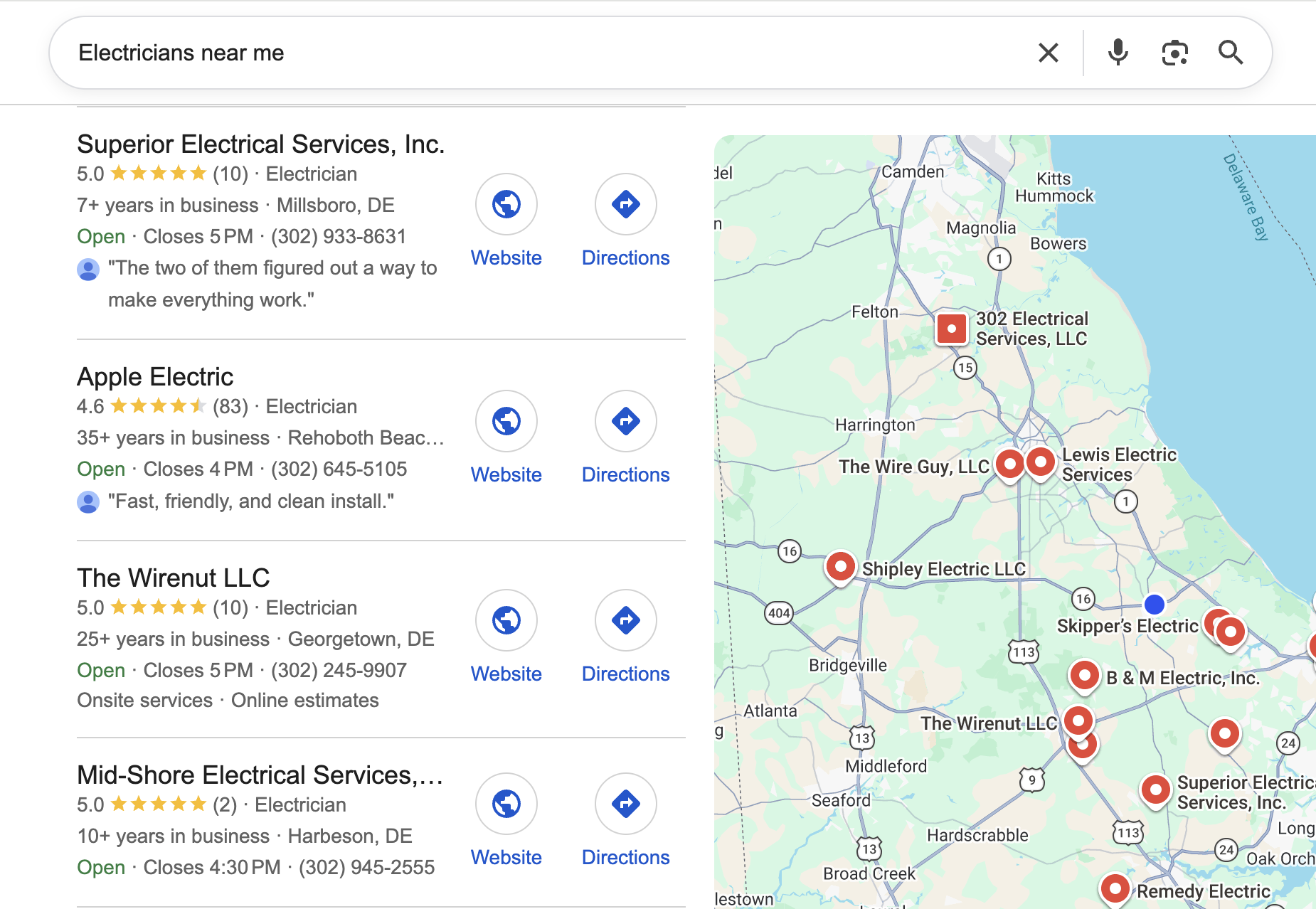Click the phone number (302) 245-9907

point(339,670)
